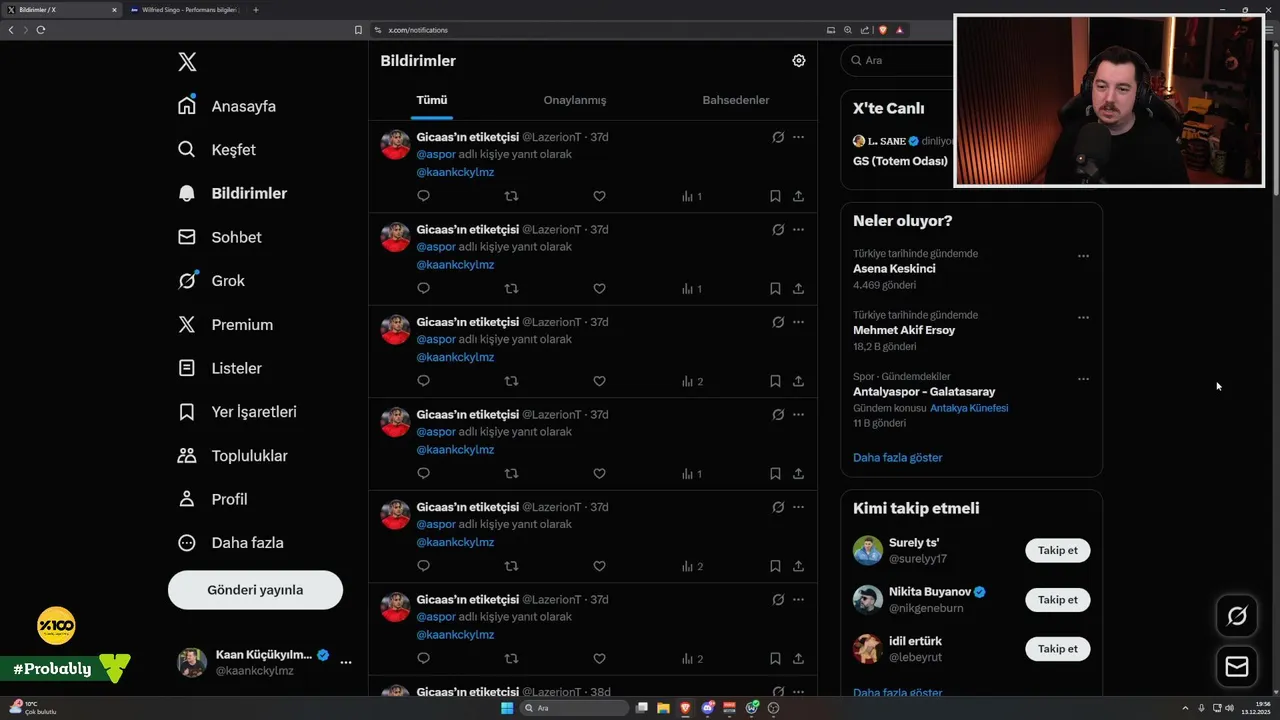Click the Antakya Künefesi link

[x=969, y=408]
